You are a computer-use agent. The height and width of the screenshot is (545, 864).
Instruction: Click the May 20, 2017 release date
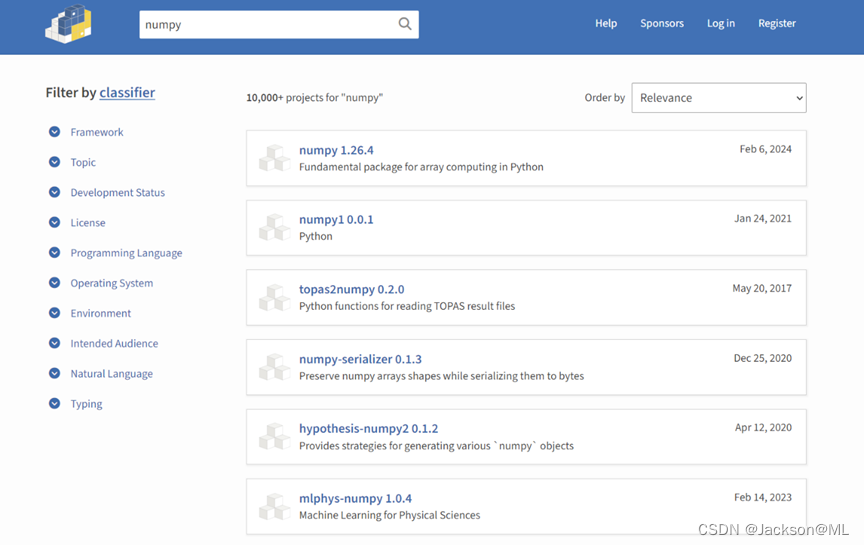pos(762,288)
